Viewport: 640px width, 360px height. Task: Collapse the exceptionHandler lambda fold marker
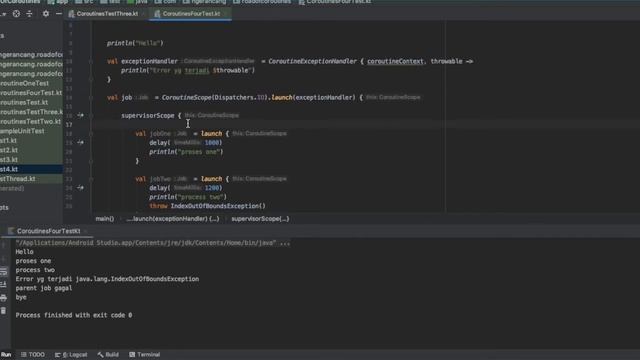(91, 61)
